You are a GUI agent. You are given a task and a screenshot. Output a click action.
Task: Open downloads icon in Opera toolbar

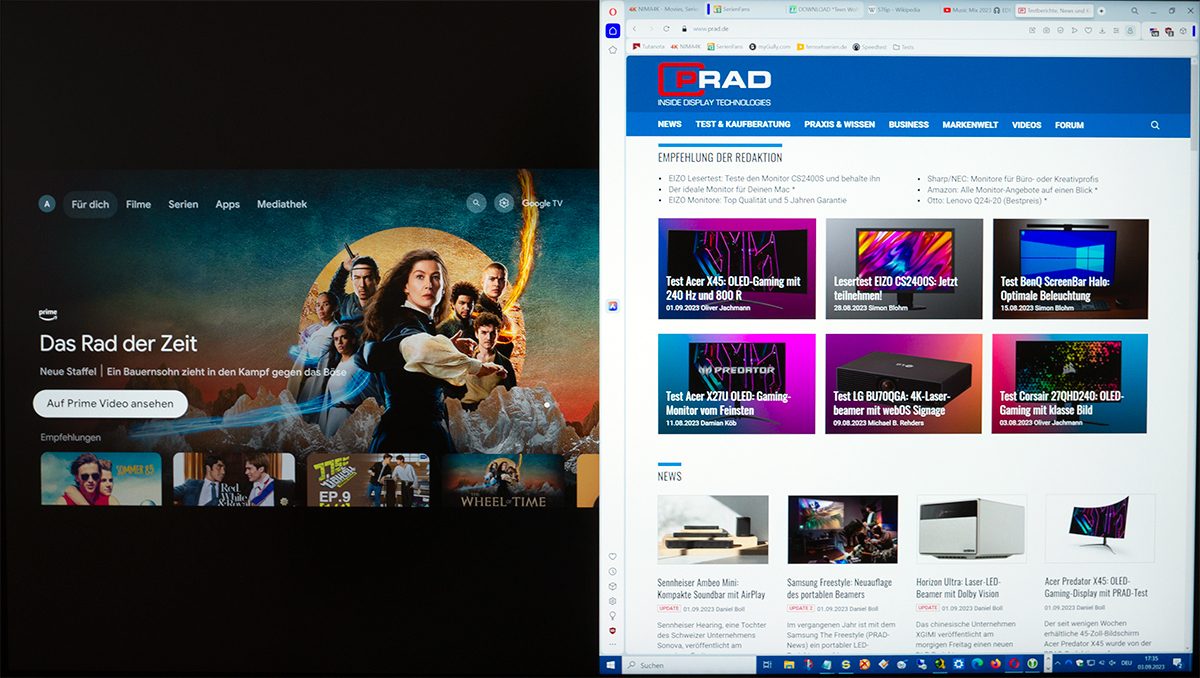[x=1102, y=30]
